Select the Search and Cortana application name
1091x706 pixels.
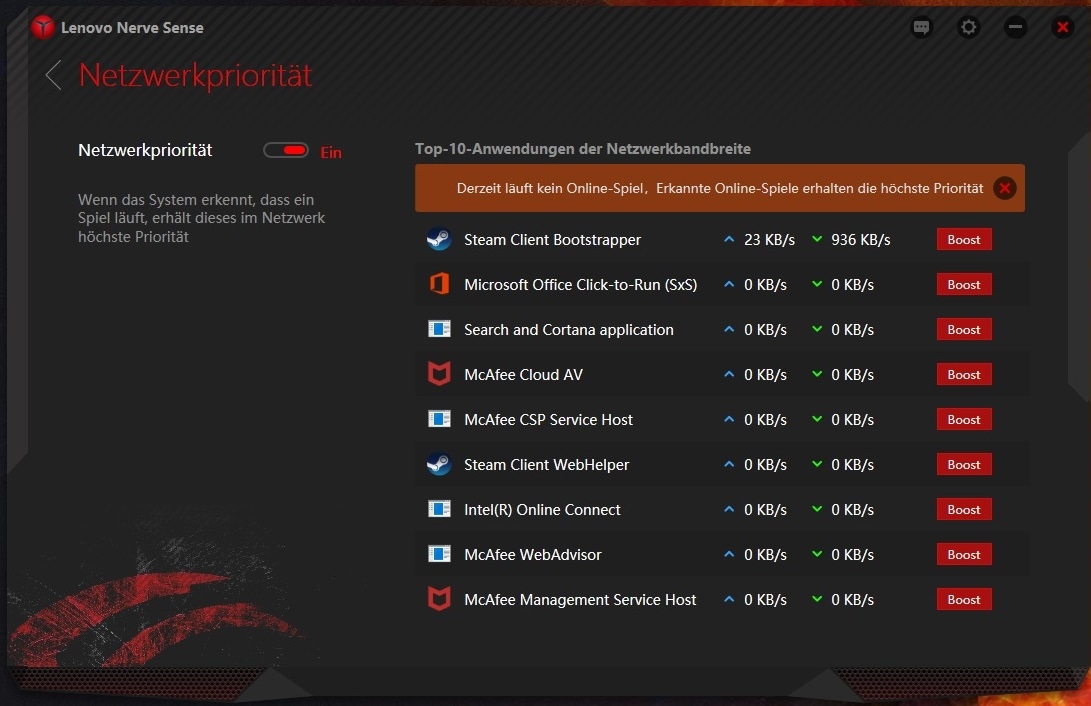coord(568,330)
